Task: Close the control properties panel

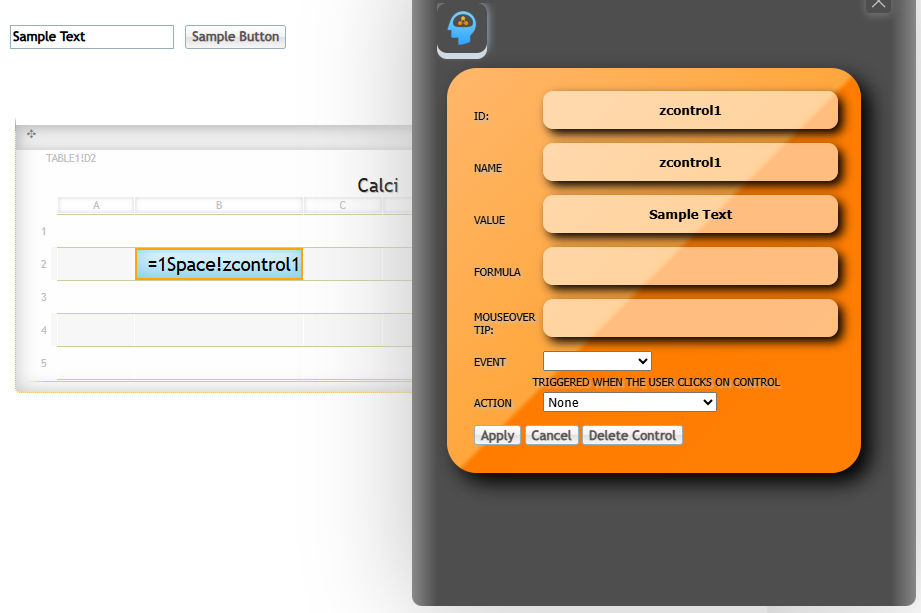Action: tap(877, 4)
